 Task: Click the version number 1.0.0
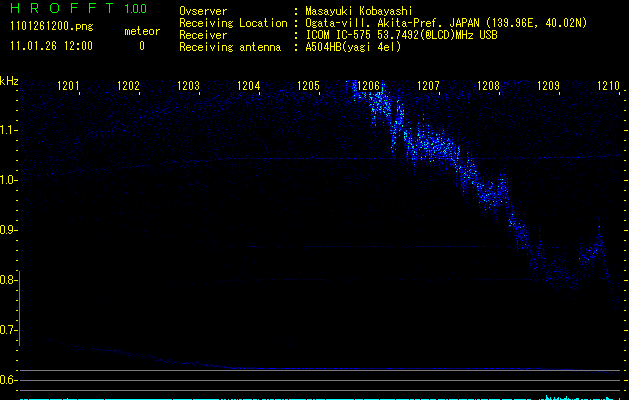click(136, 8)
